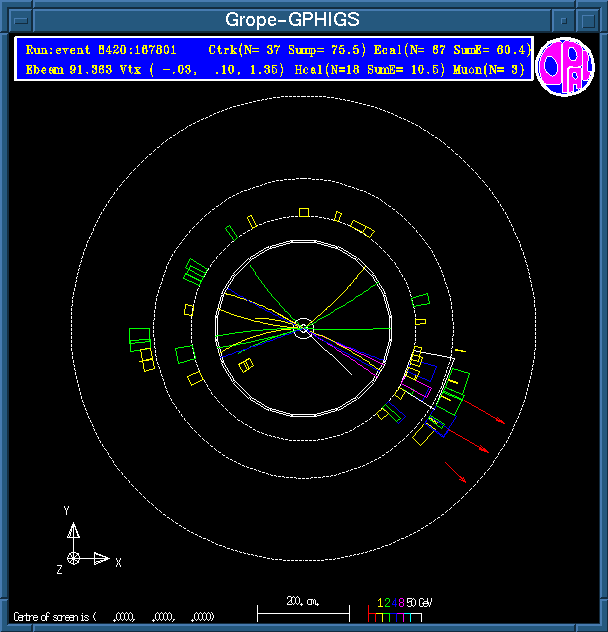Screen dimensions: 608x632
Task: Pick the yellow calorimeter block at top center
Action: (306, 211)
